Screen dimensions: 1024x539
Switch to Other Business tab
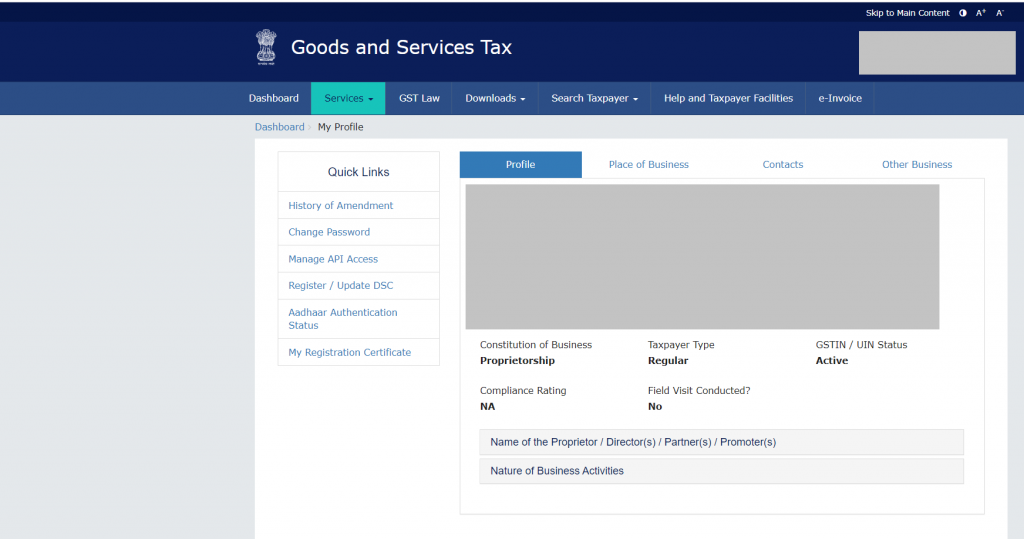click(917, 165)
